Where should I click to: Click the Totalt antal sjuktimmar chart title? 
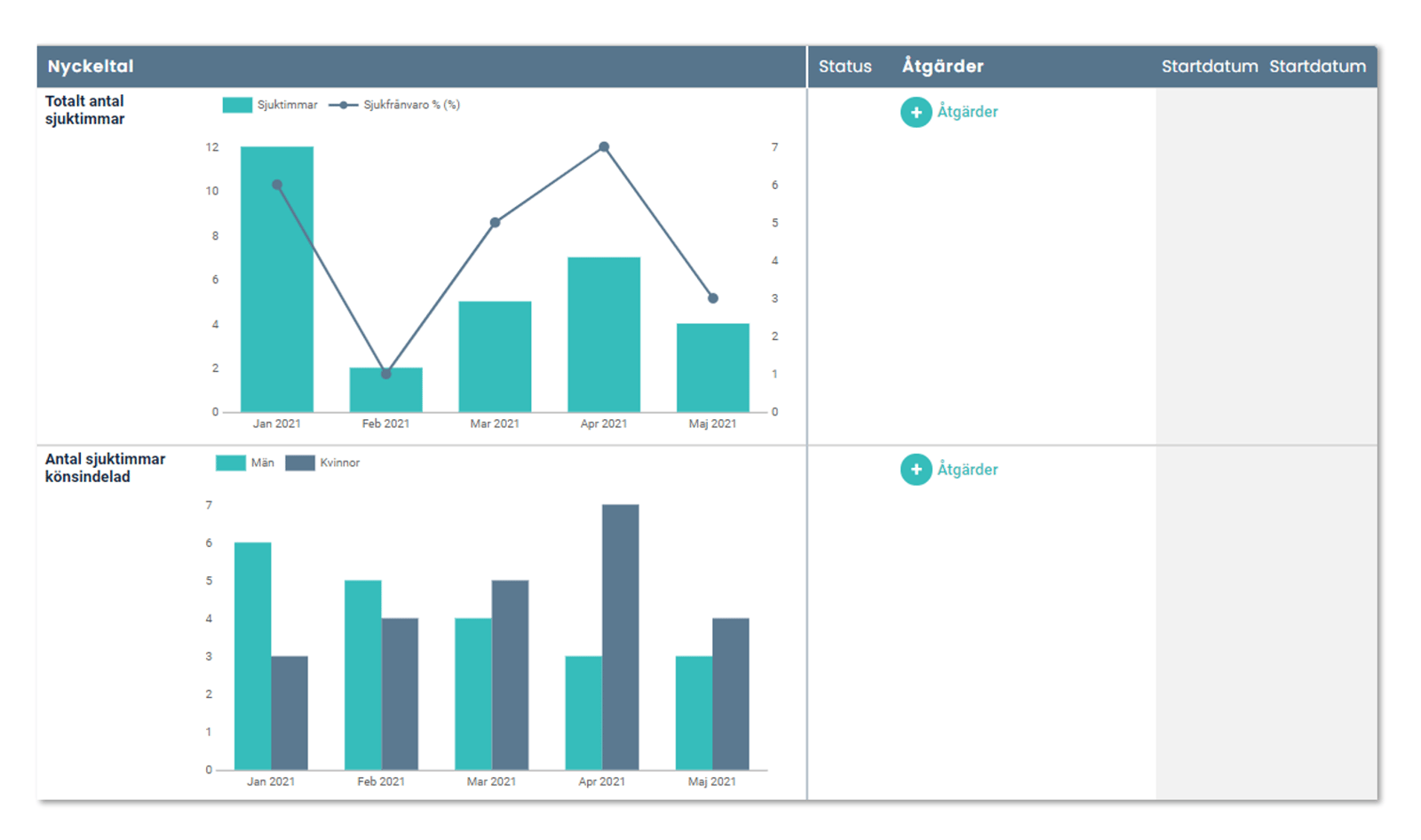pos(85,110)
